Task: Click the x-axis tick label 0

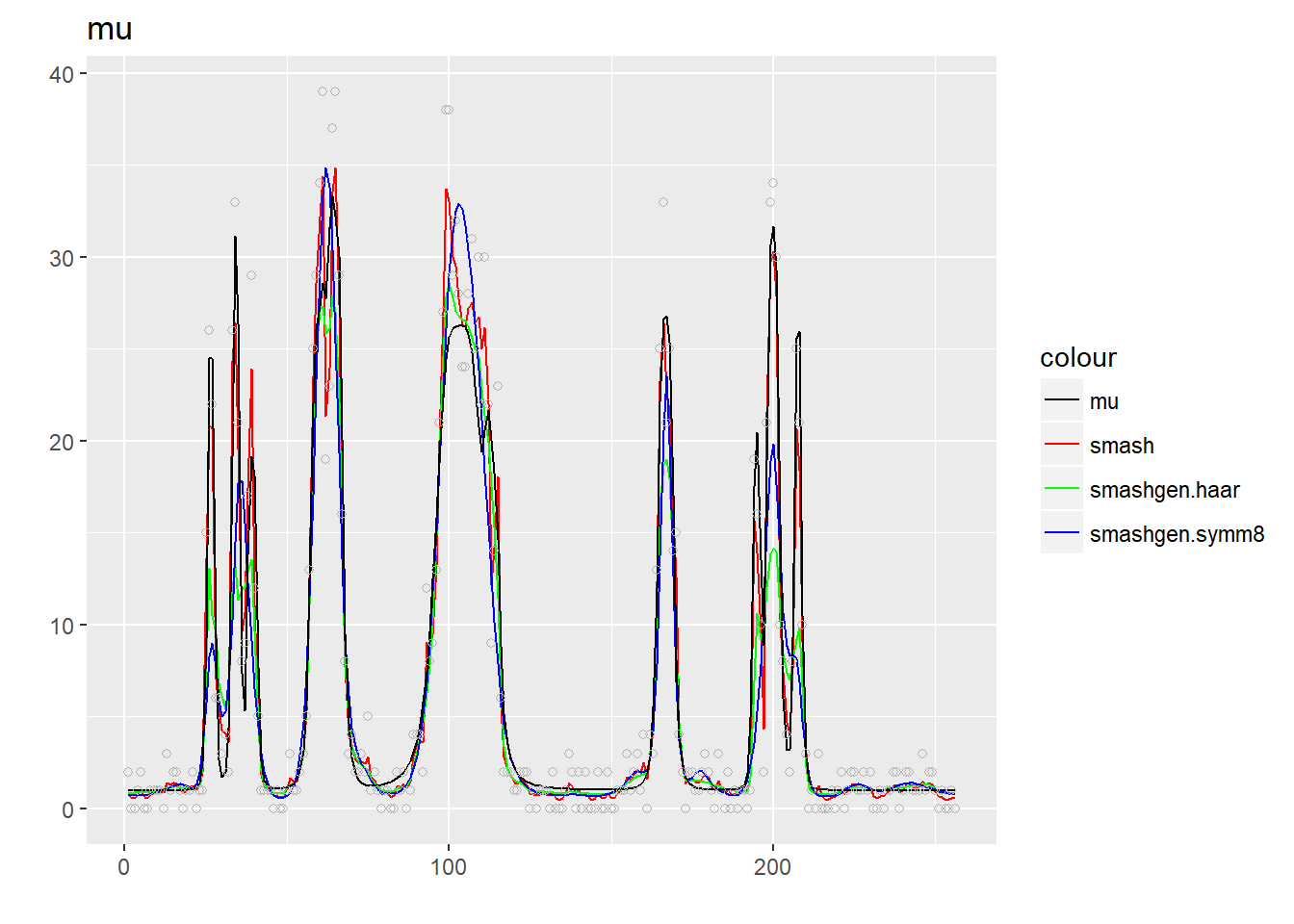Action: (123, 867)
